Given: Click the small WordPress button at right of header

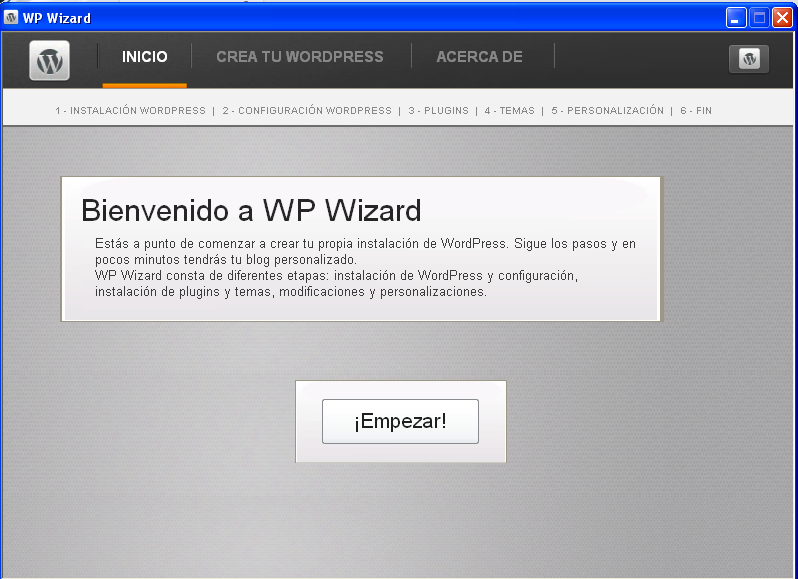Looking at the screenshot, I should tap(749, 59).
